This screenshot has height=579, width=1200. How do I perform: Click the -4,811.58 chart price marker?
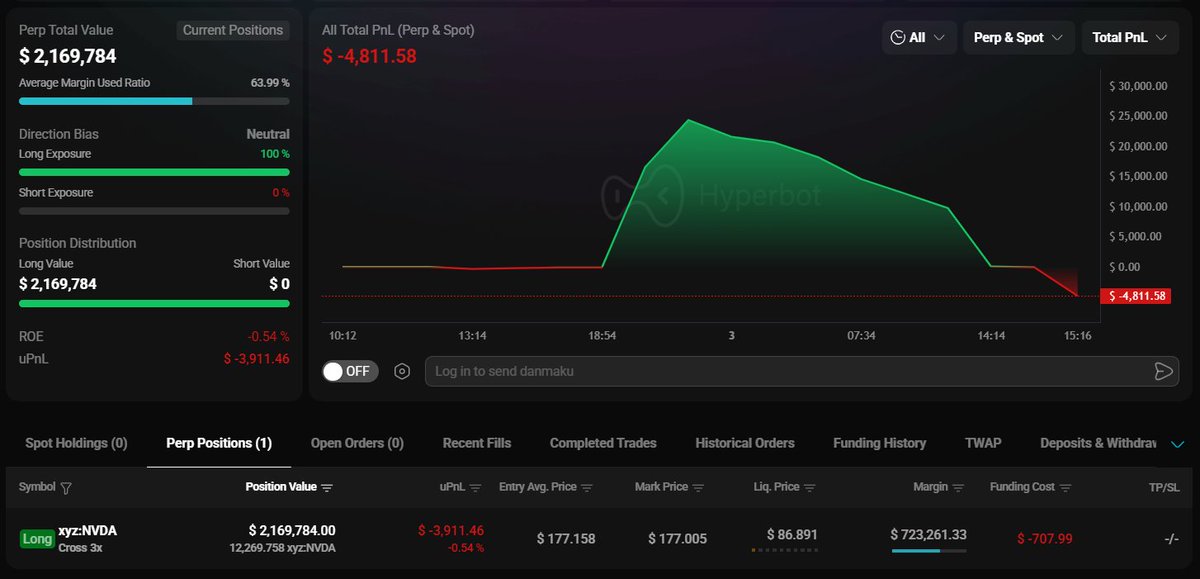click(x=1134, y=296)
